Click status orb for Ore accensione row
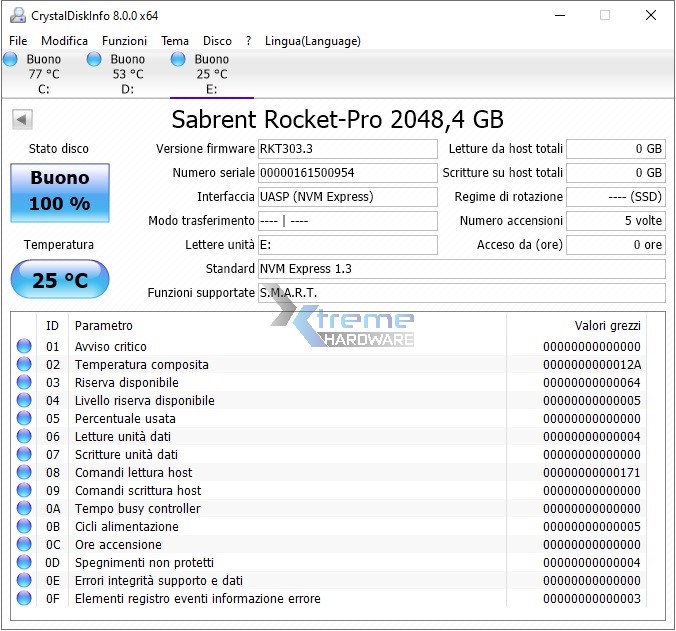This screenshot has width=676, height=631. (24, 545)
